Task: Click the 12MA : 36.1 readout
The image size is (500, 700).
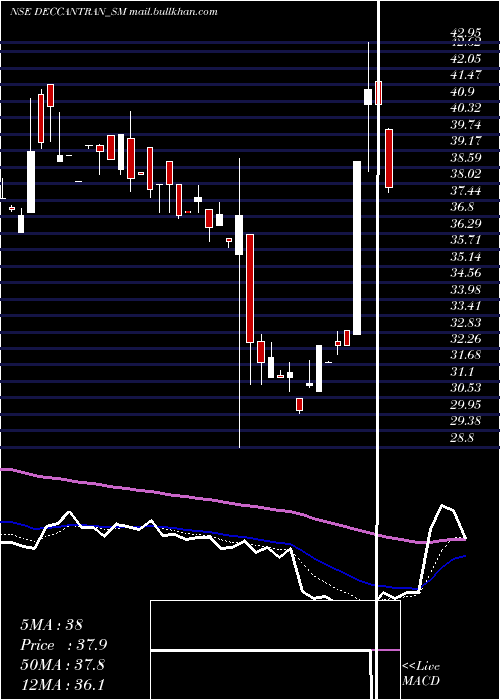Action: pos(62,684)
